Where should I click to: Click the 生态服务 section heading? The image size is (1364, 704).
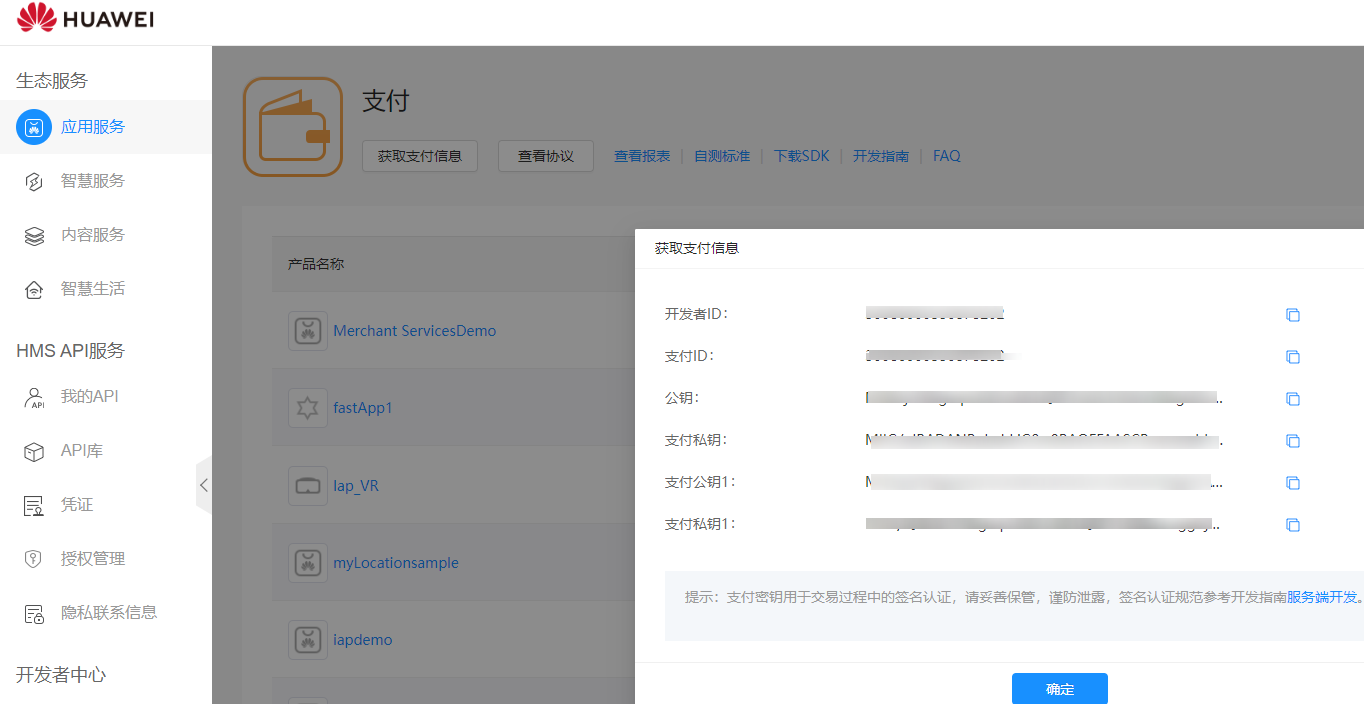click(52, 81)
